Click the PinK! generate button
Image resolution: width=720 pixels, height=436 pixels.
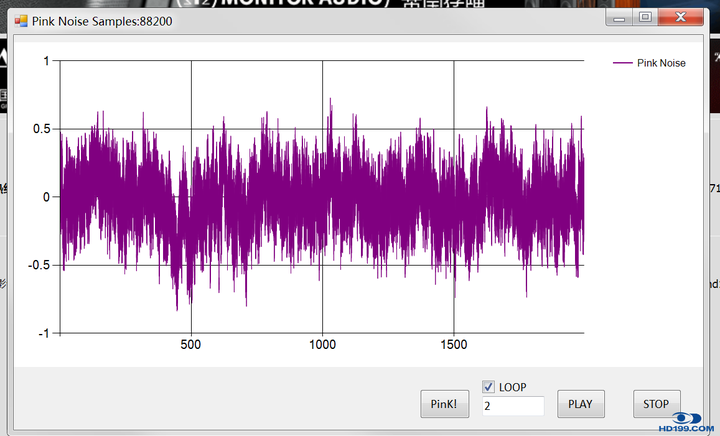[x=444, y=404]
